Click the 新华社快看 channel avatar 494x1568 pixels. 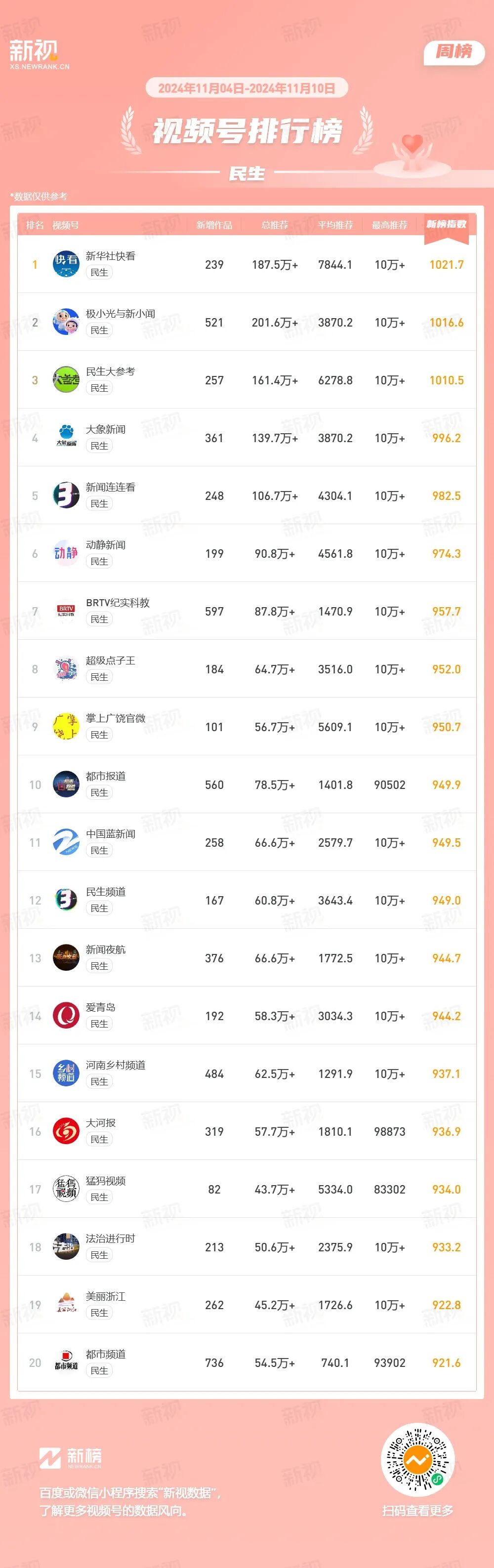coord(66,264)
